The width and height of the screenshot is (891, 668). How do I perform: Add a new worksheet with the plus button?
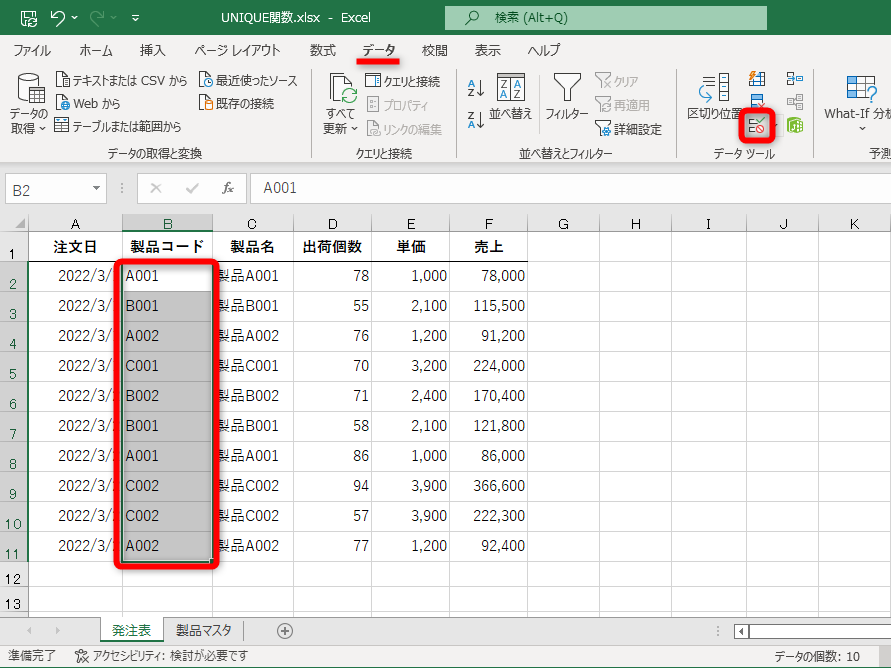click(x=284, y=631)
